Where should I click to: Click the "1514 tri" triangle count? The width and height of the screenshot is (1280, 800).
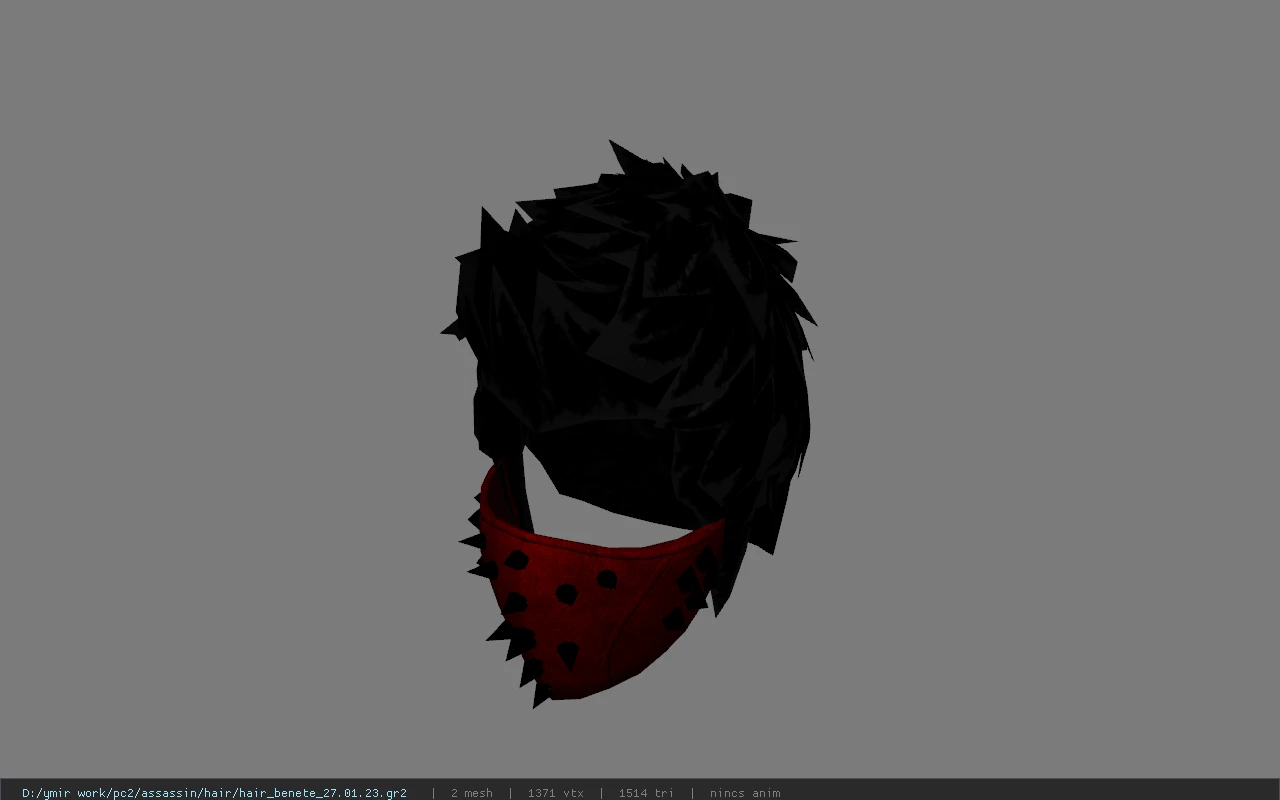coord(646,793)
